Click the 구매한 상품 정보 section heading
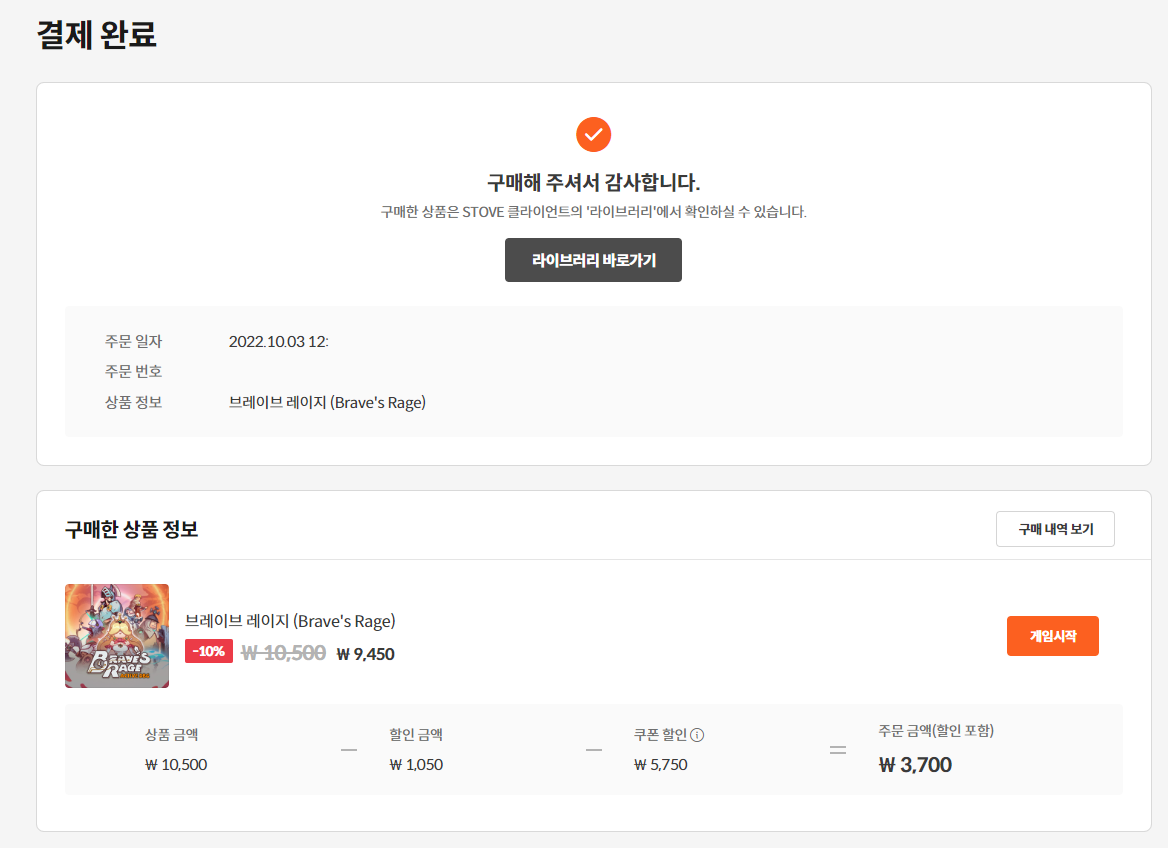The image size is (1168, 848). click(131, 529)
